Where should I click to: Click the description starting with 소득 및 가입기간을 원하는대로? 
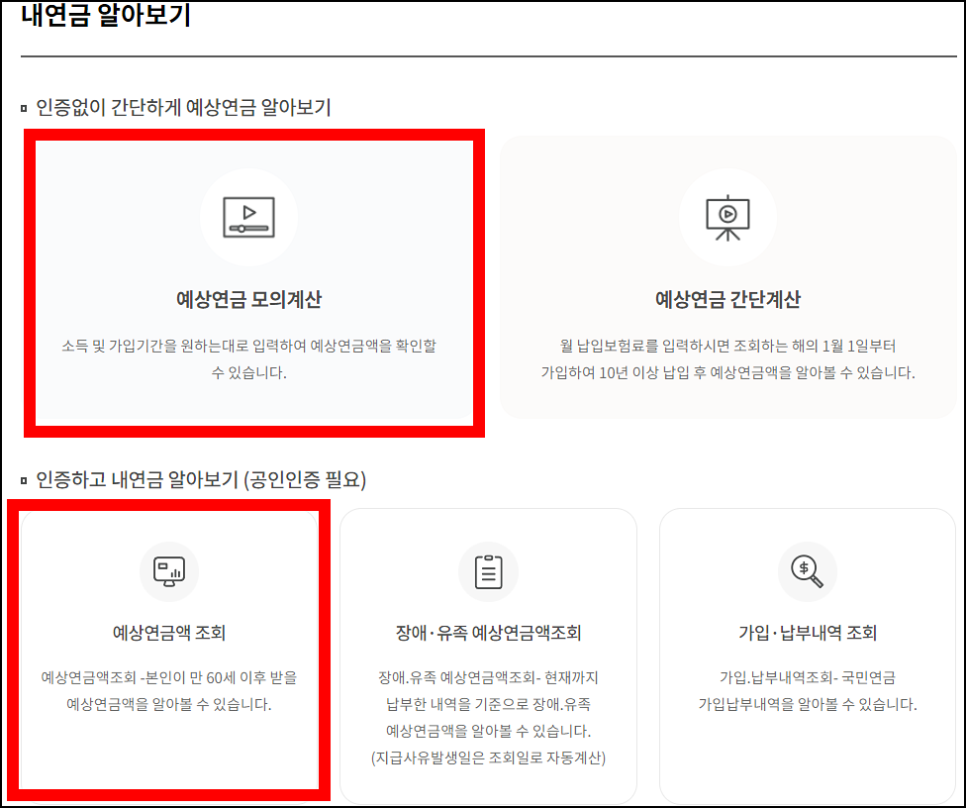(x=249, y=359)
